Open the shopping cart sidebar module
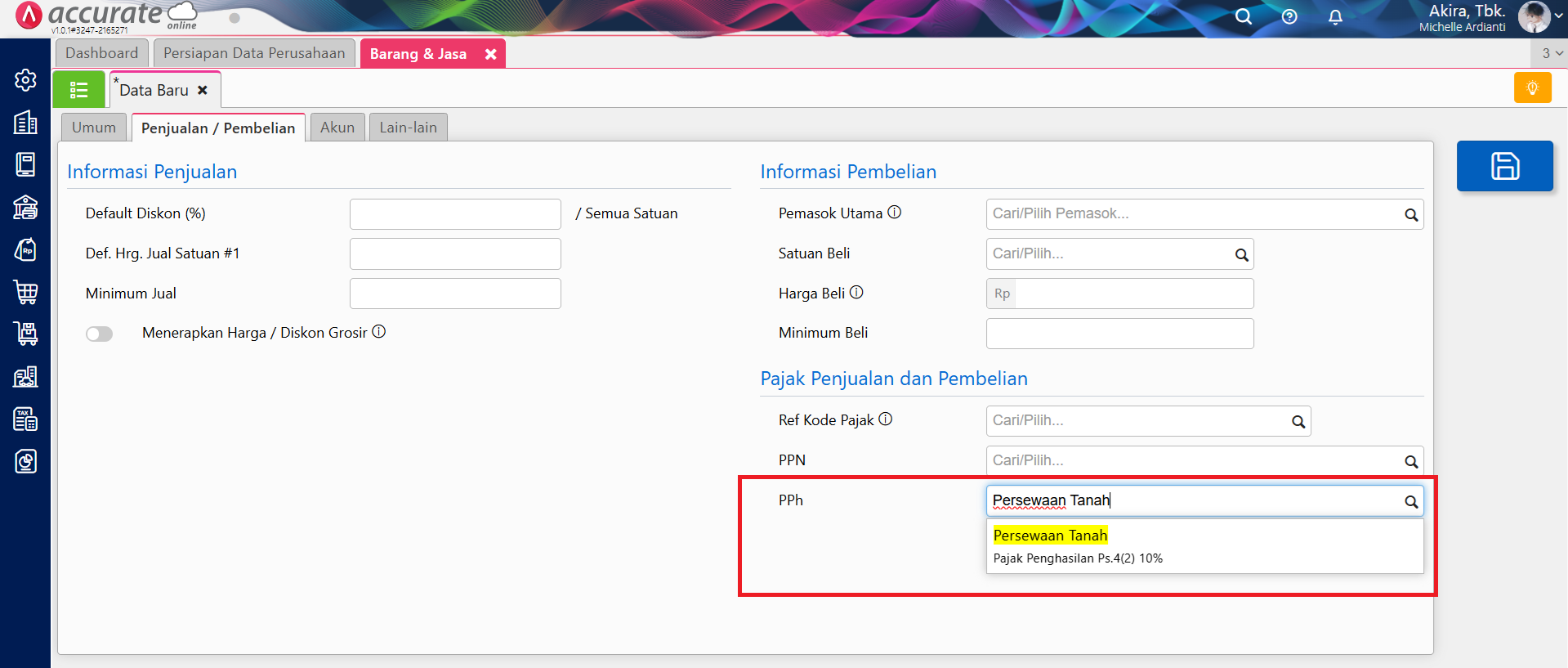Viewport: 1568px width, 668px height. click(25, 292)
